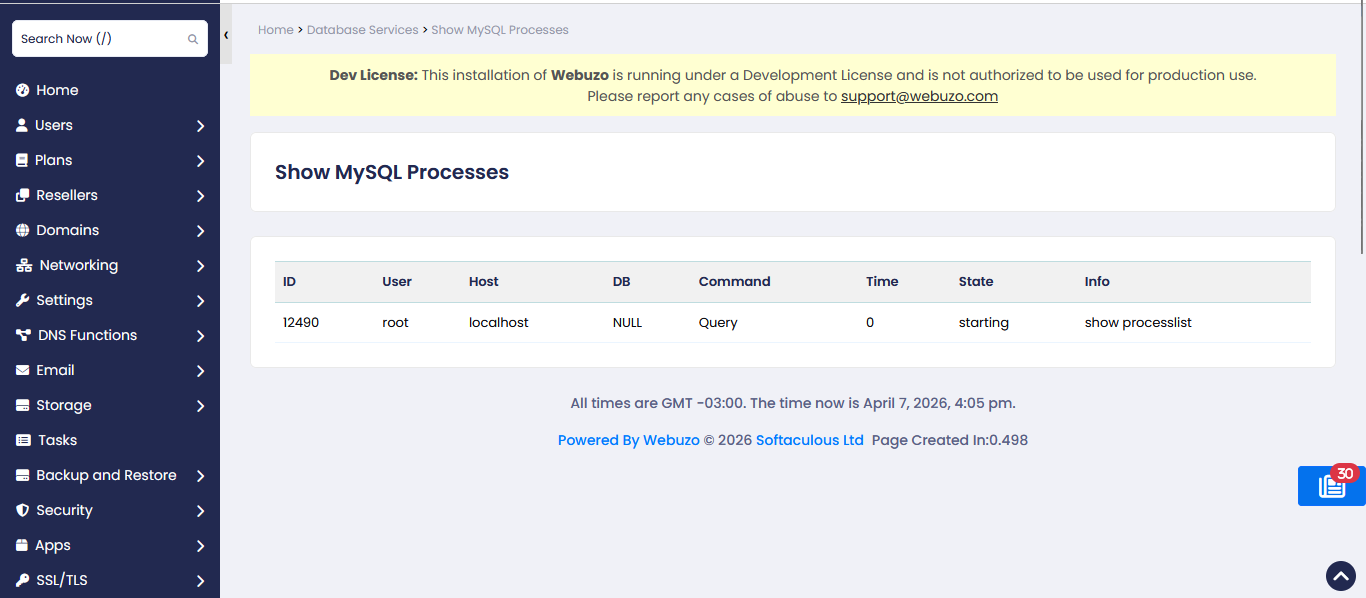Screen dimensions: 1366x598
Task: Expand the Domains submenu arrow
Action: tap(200, 231)
